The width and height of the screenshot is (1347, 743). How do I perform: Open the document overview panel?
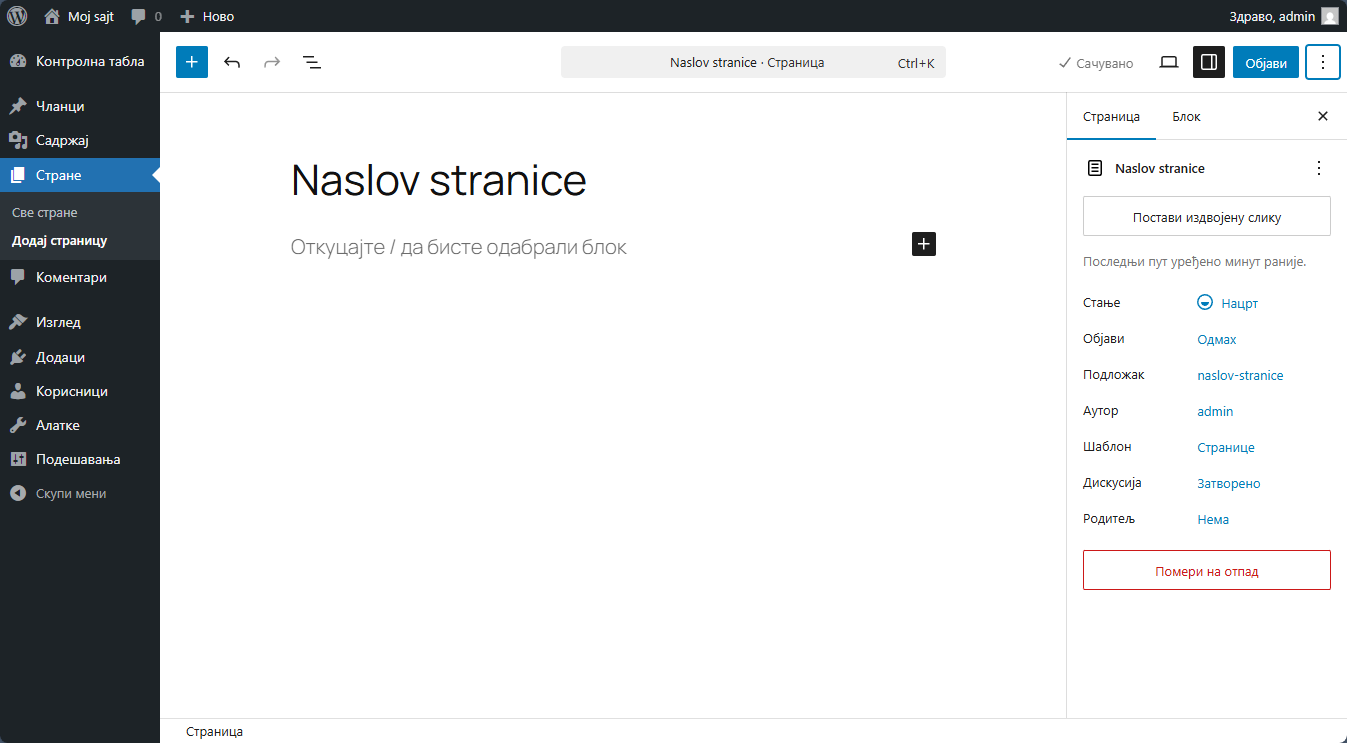pyautogui.click(x=311, y=61)
